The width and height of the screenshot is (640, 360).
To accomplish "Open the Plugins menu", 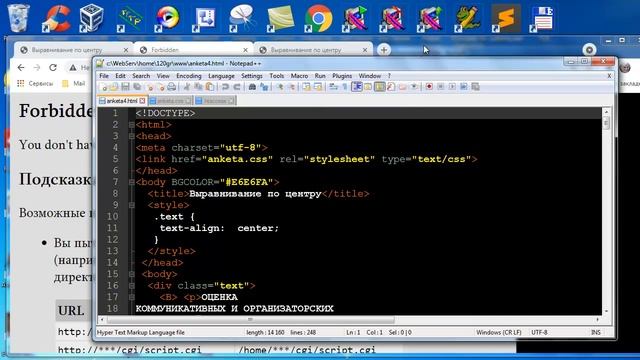I will tap(342, 76).
